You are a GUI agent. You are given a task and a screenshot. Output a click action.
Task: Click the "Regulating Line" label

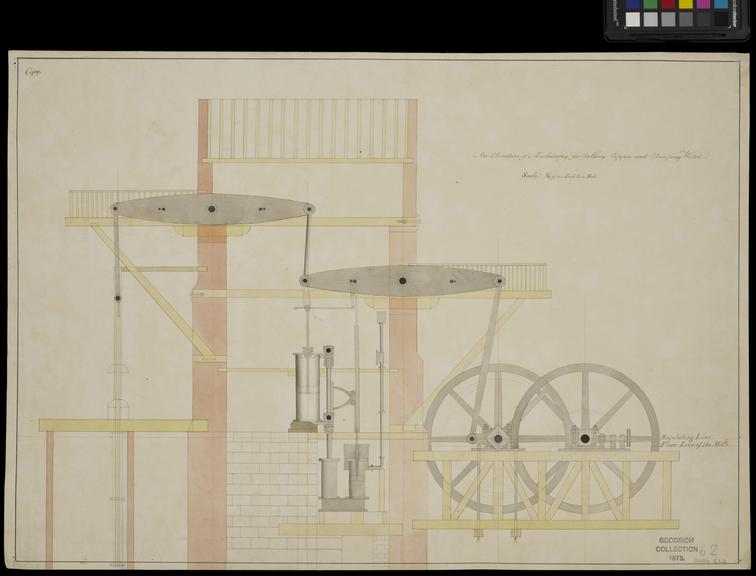686,435
